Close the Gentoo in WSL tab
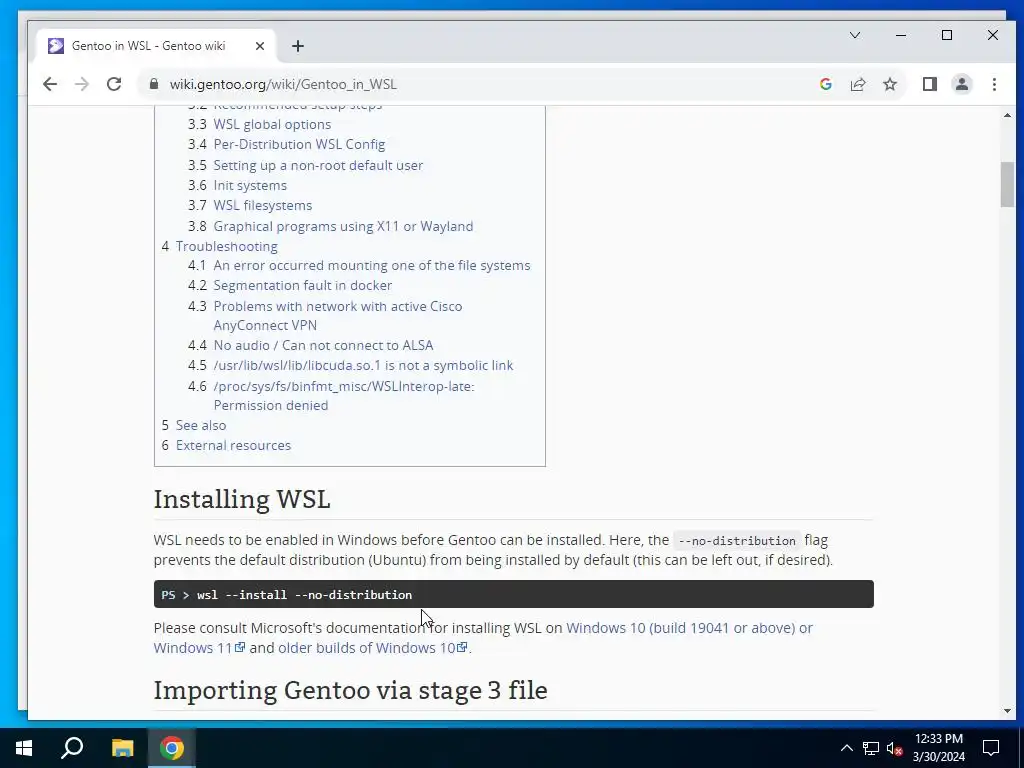This screenshot has height=768, width=1024. (x=259, y=46)
